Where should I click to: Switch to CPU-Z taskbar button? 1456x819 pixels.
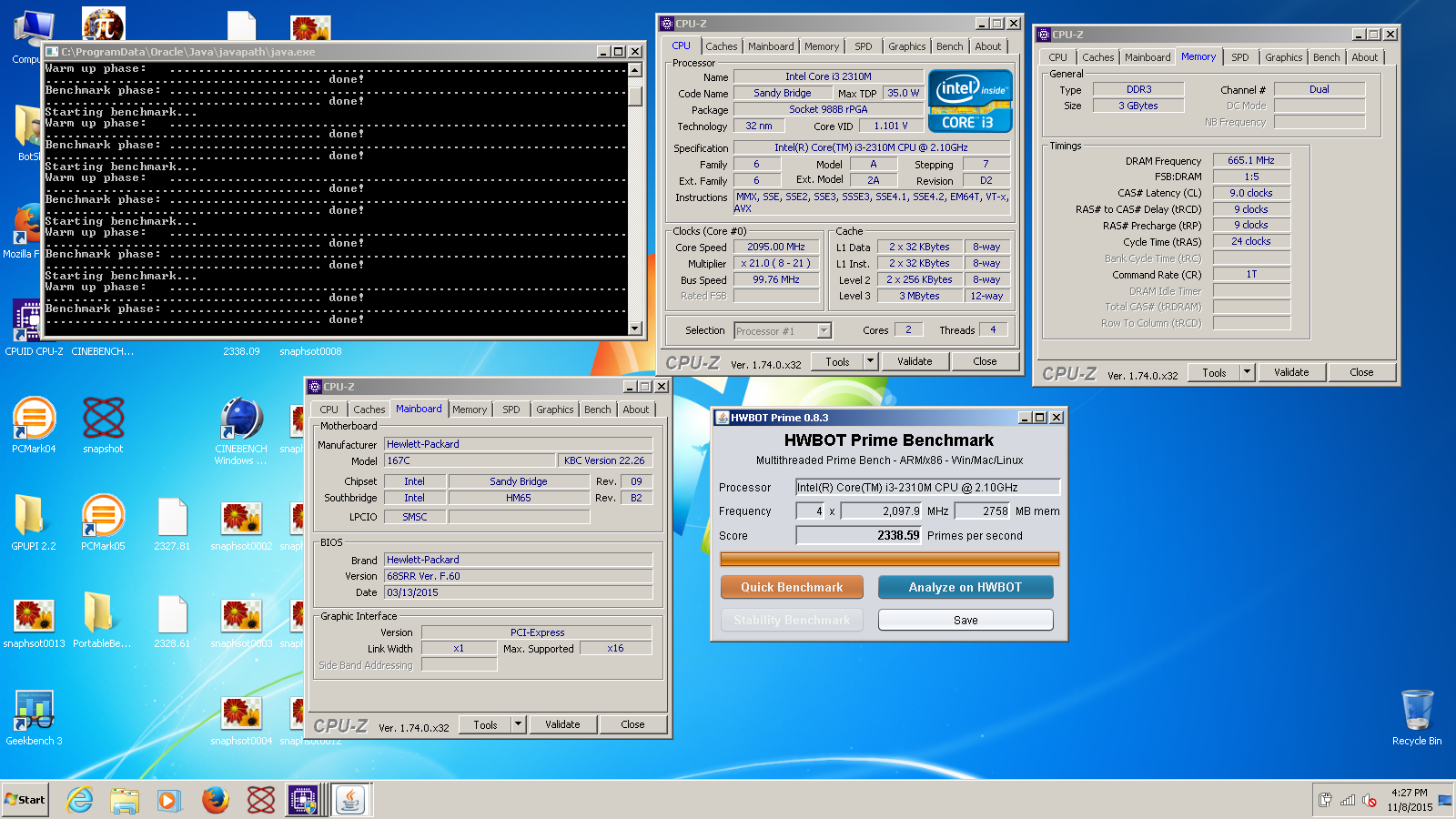304,800
